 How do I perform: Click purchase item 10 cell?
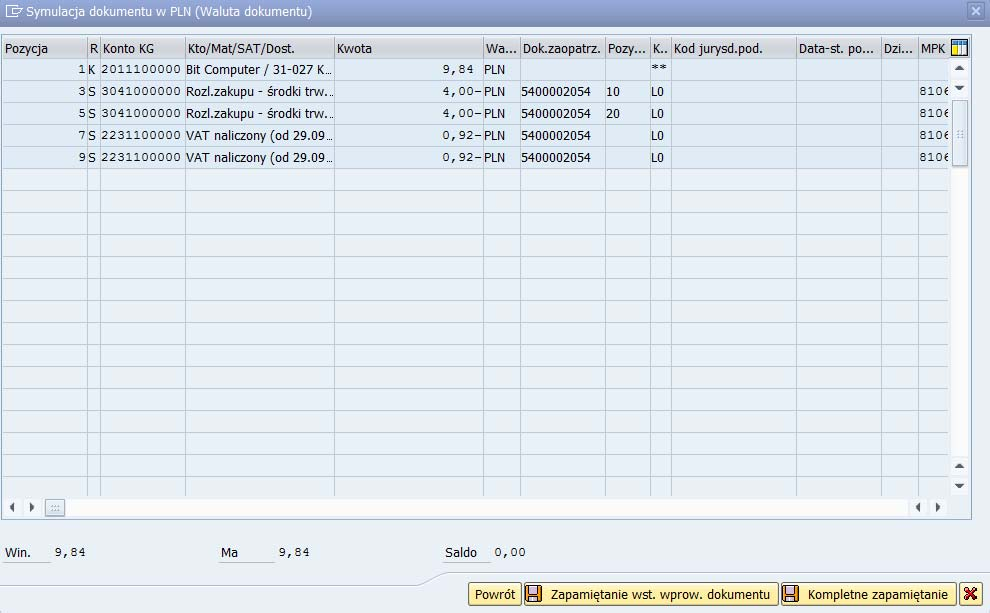(x=628, y=92)
